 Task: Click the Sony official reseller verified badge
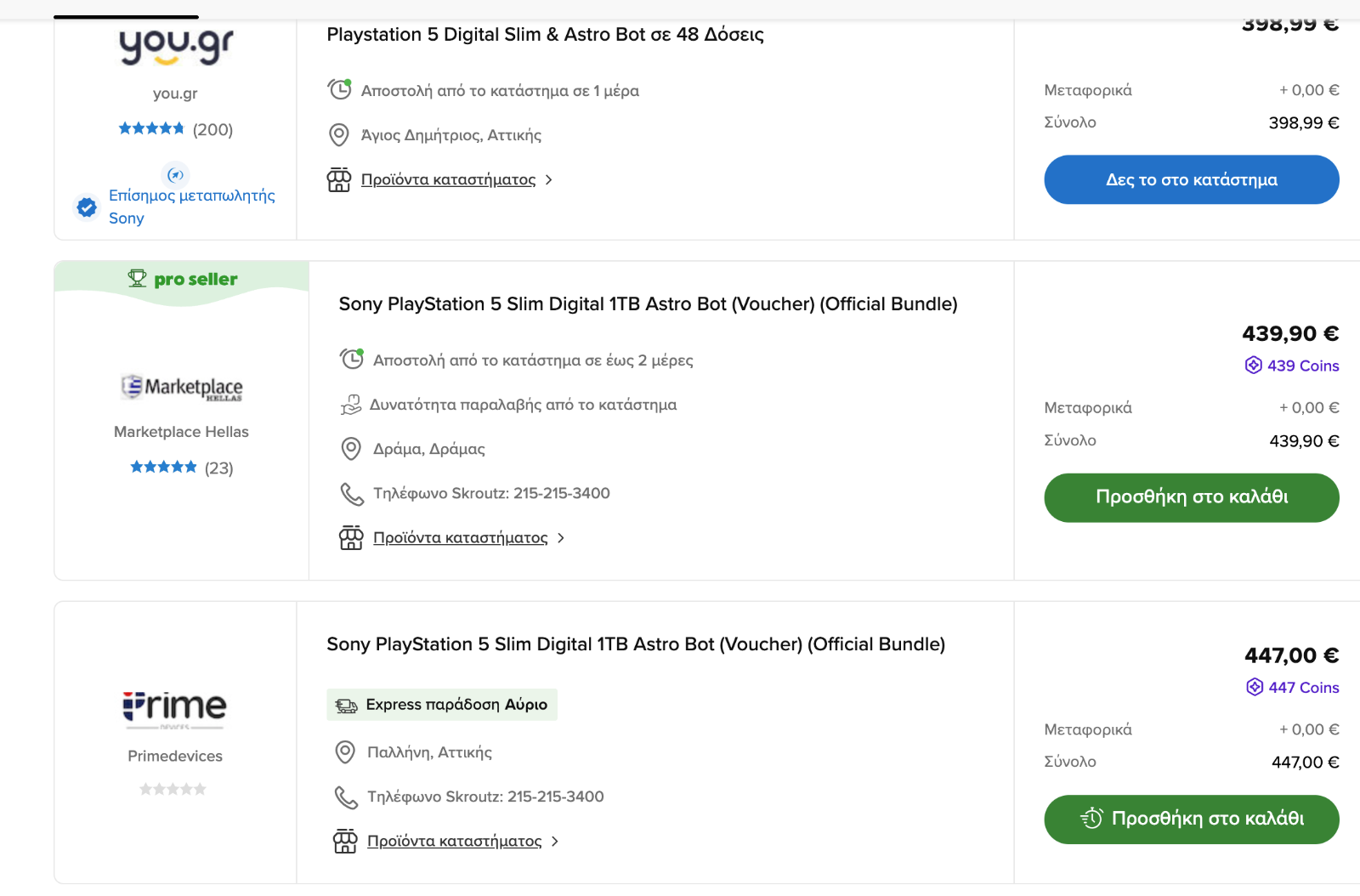(87, 207)
